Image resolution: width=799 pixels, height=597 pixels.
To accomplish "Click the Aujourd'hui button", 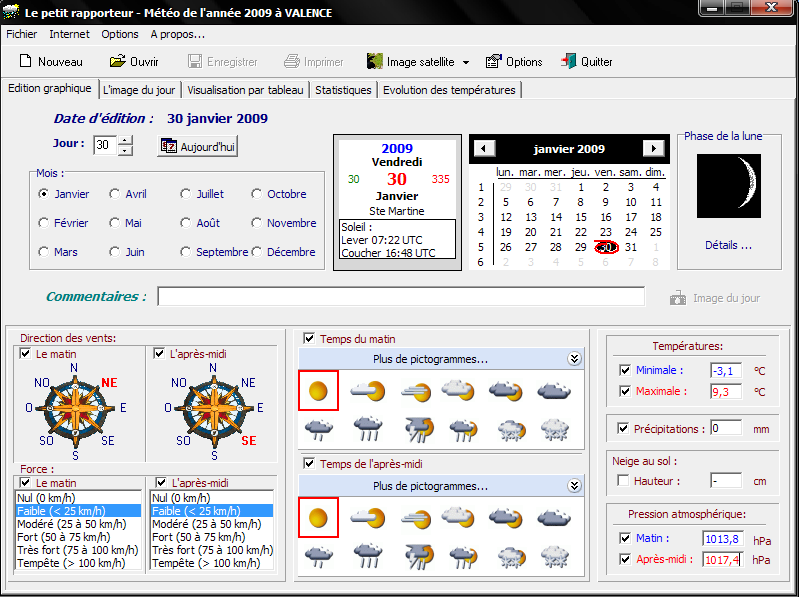I will click(198, 146).
